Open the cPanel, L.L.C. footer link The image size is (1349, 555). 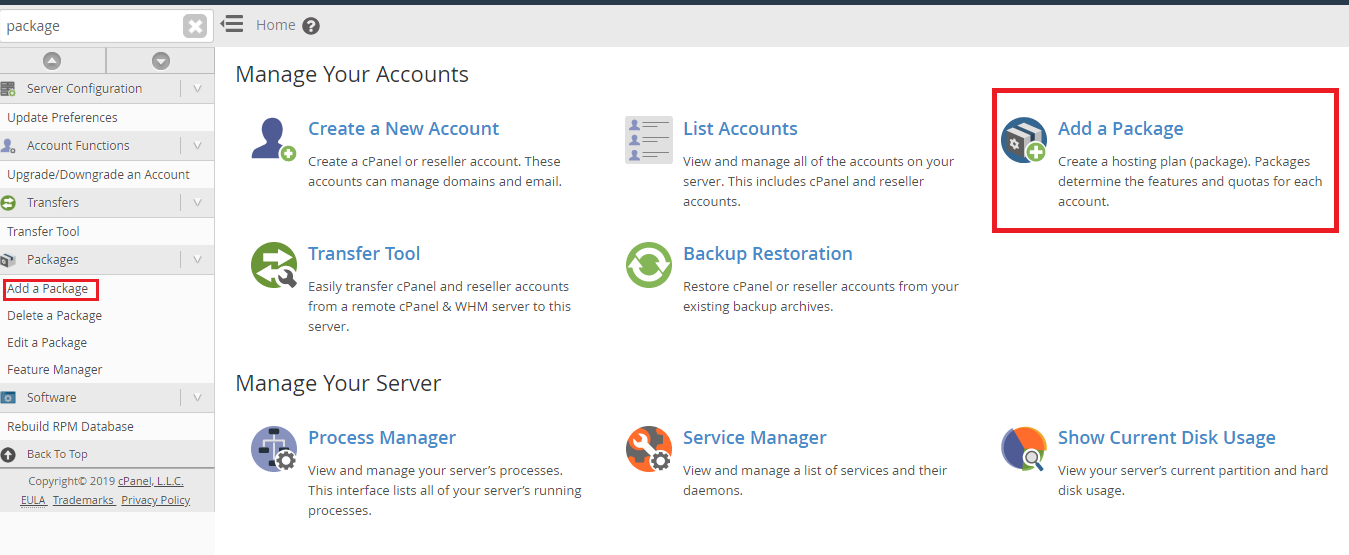(x=151, y=481)
